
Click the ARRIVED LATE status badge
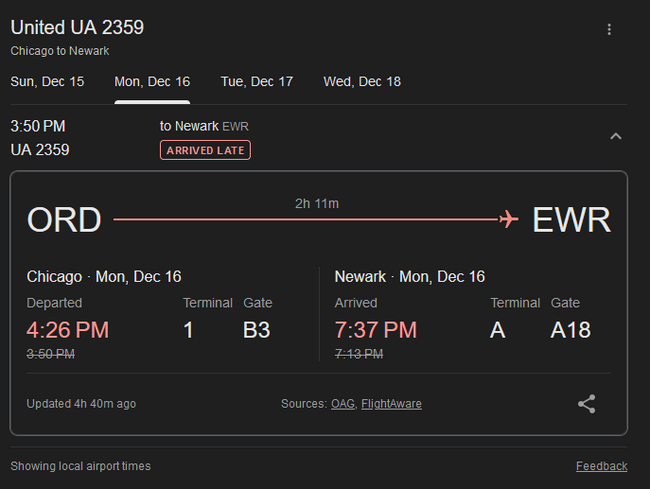point(205,150)
